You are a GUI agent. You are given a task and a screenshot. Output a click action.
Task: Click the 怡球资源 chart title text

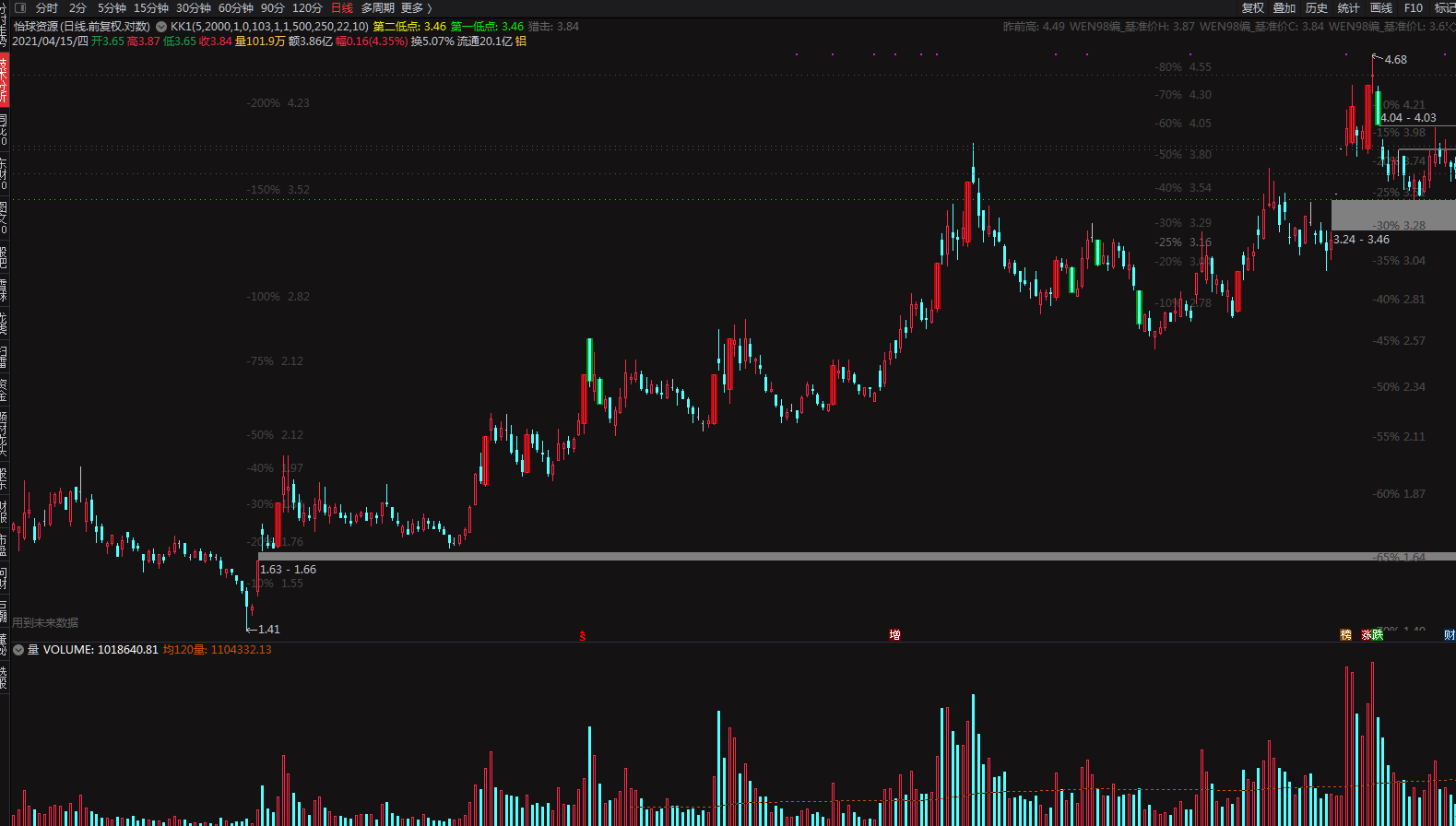click(82, 27)
